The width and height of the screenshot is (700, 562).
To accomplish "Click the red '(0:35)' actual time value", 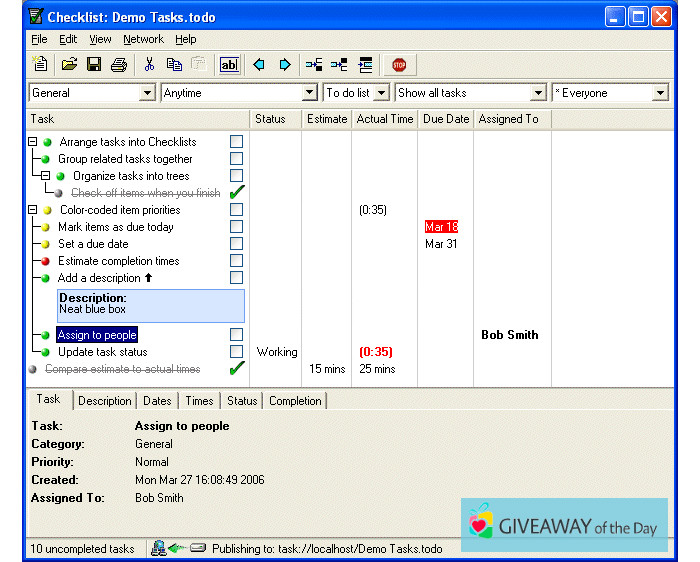I will tap(376, 352).
